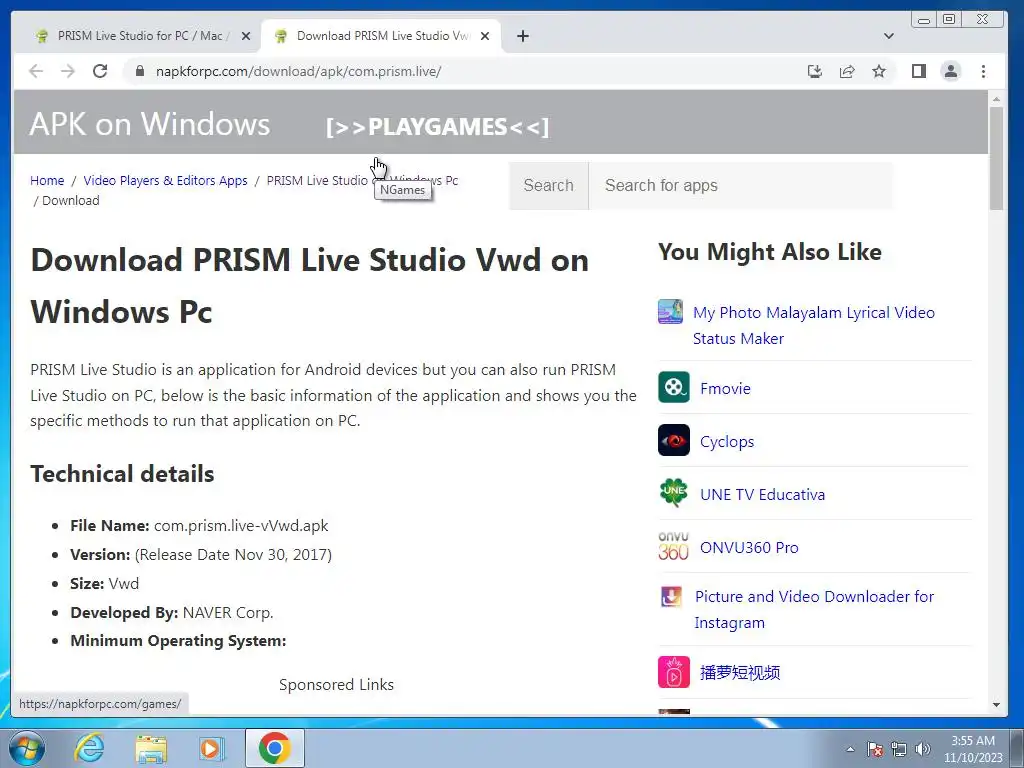Open the Fmovie app link
Screen dimensions: 1024x768
coord(725,389)
